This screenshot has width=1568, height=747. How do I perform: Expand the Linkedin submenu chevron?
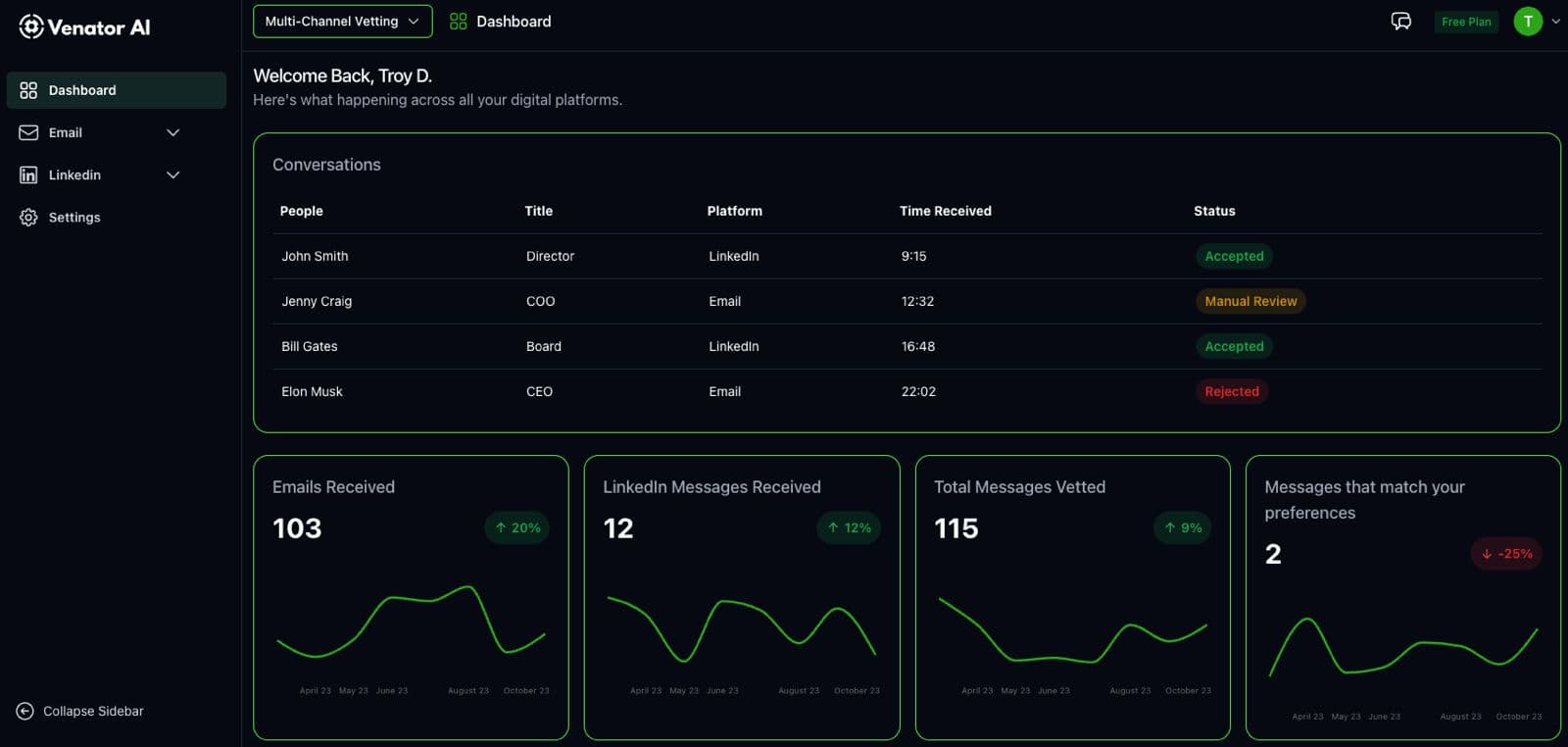173,174
